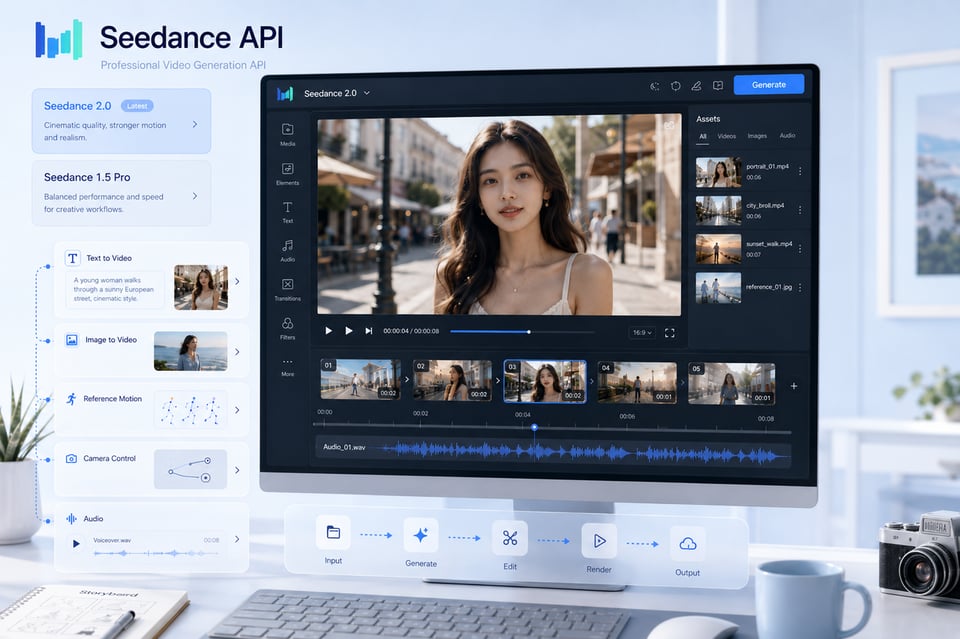Select the sunset_walk.mp4 asset thumbnail

(718, 249)
